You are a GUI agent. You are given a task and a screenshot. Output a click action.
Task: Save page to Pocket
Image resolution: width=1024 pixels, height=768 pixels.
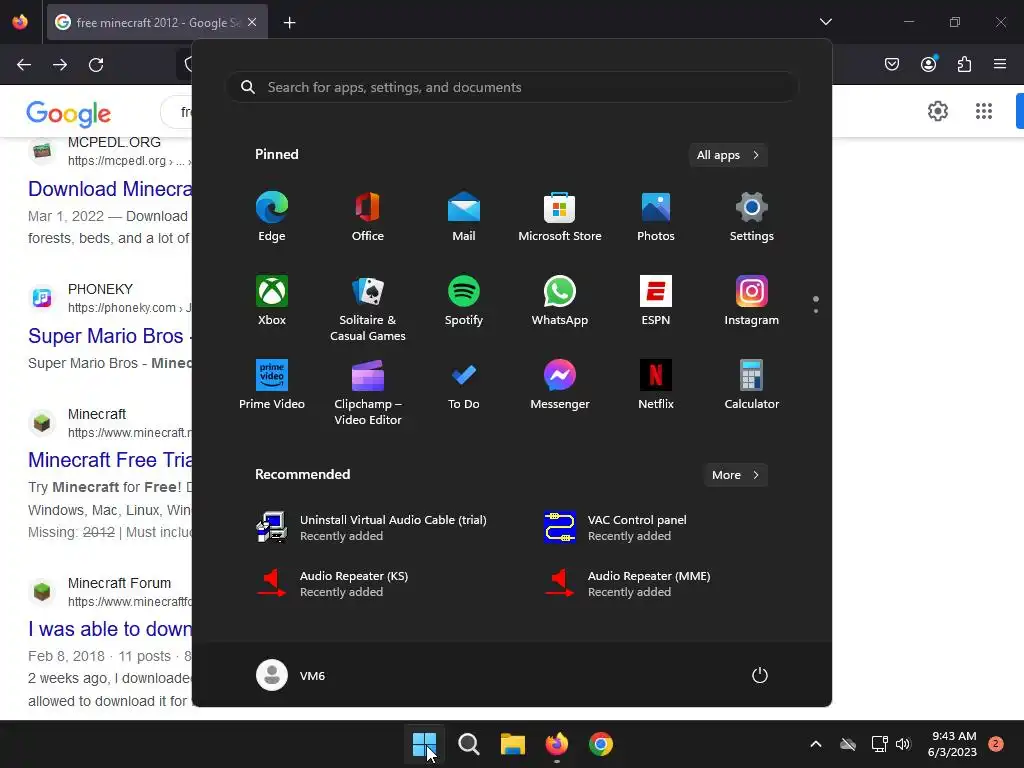click(891, 64)
